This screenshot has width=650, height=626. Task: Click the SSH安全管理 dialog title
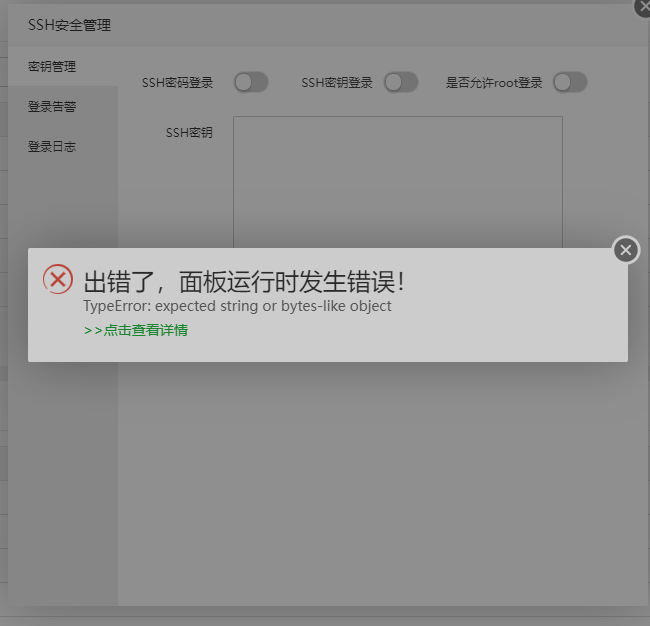(x=69, y=25)
